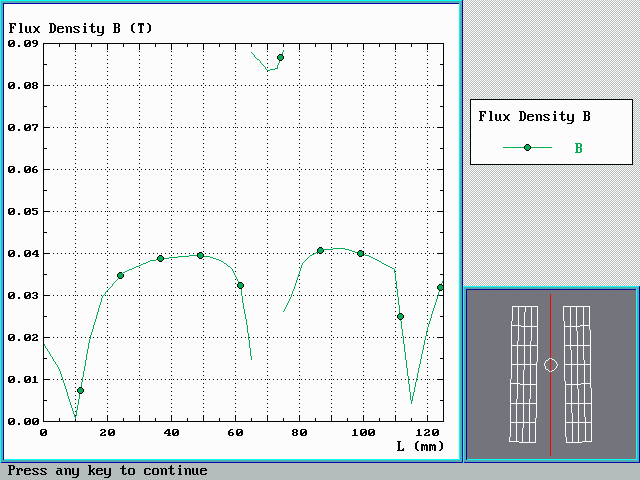Click the data marker near L=62 mm
This screenshot has height=480, width=640.
pyautogui.click(x=240, y=285)
